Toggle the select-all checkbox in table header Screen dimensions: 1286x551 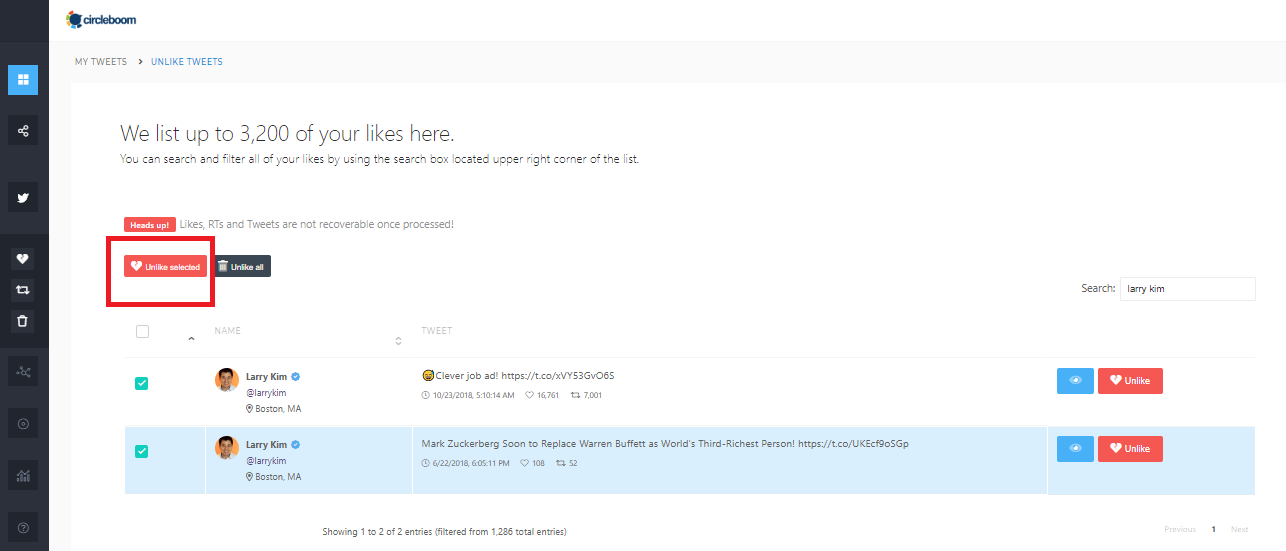(142, 332)
